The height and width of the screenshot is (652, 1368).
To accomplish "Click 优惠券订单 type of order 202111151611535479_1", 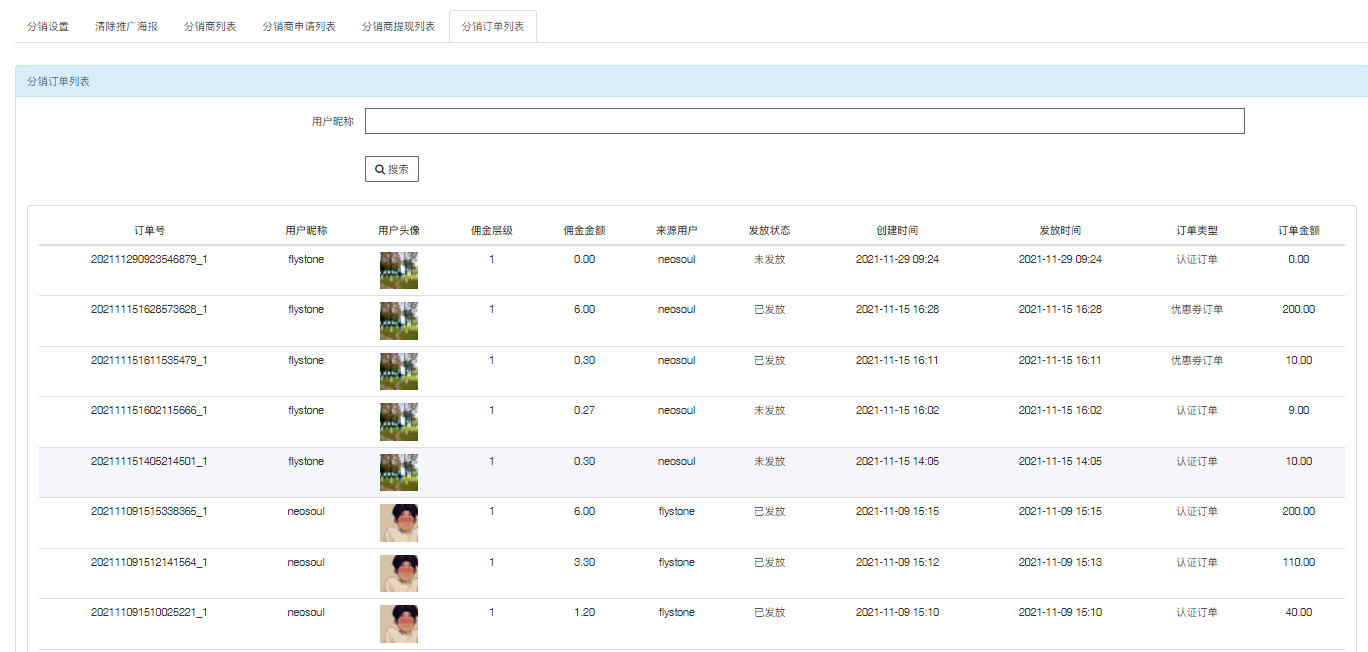I will [x=1197, y=360].
